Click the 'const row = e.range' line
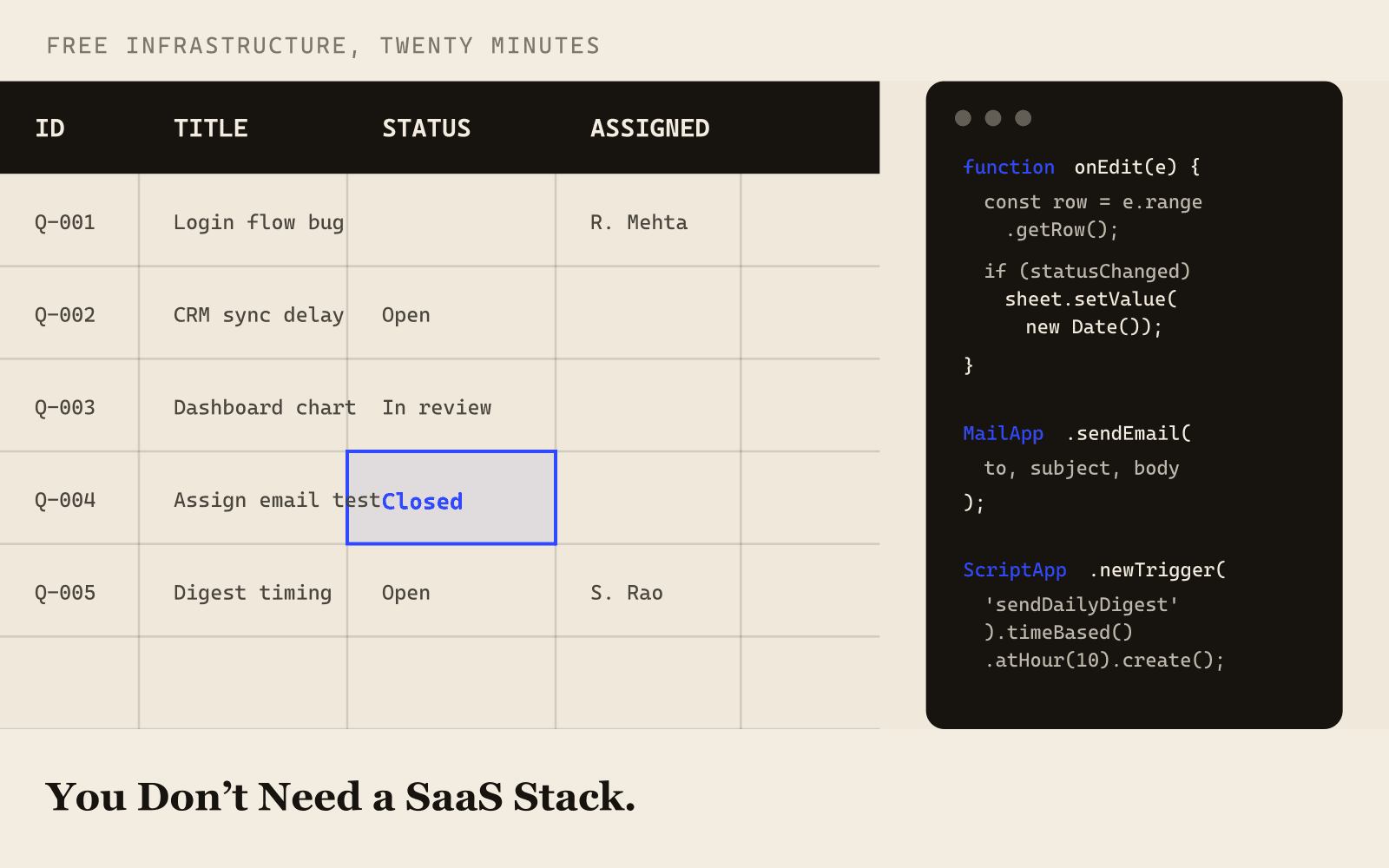The height and width of the screenshot is (868, 1389). (x=1093, y=202)
